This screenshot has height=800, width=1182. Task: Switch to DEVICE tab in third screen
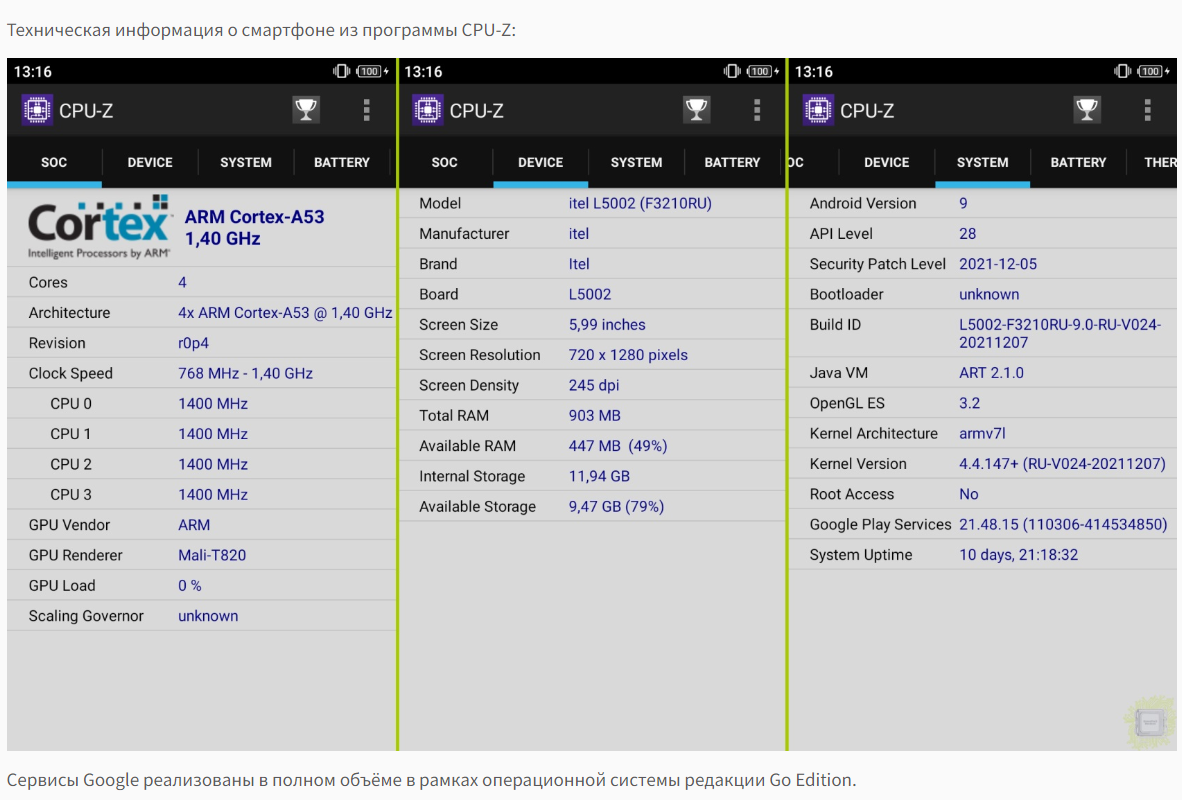pos(886,162)
